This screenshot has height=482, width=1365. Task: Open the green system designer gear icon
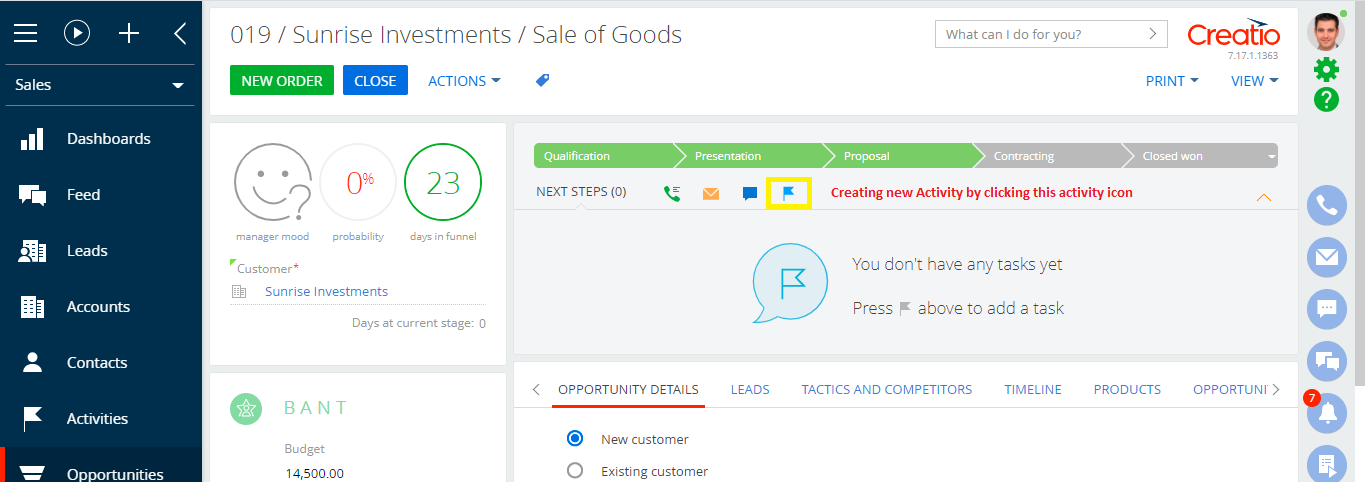pos(1326,69)
